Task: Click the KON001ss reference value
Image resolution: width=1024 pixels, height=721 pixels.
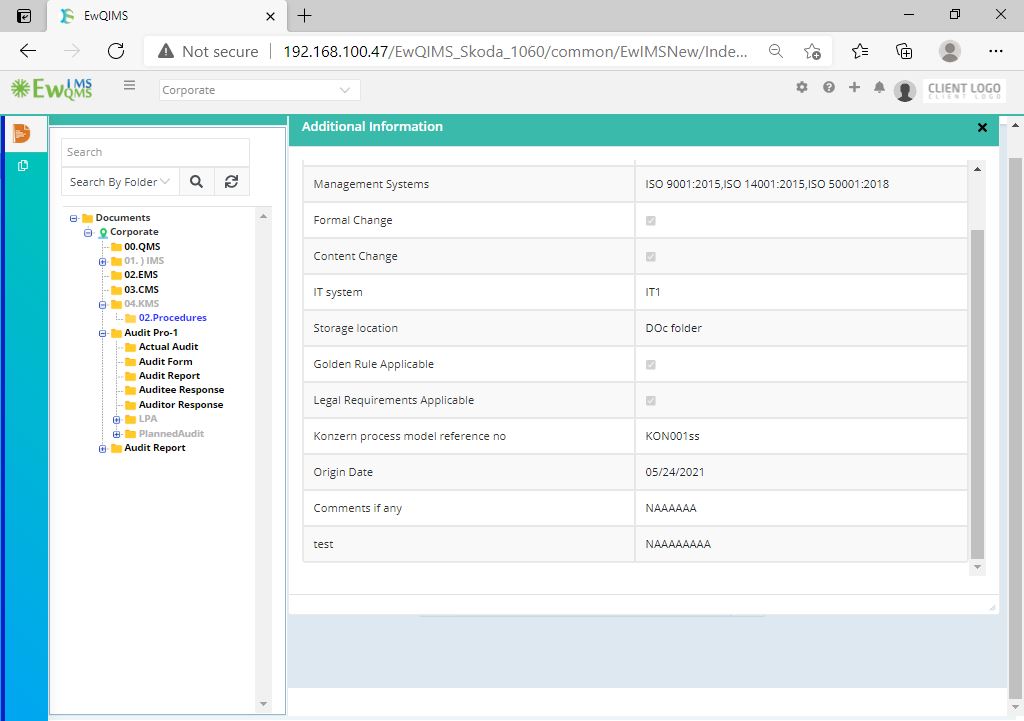Action: tap(672, 436)
